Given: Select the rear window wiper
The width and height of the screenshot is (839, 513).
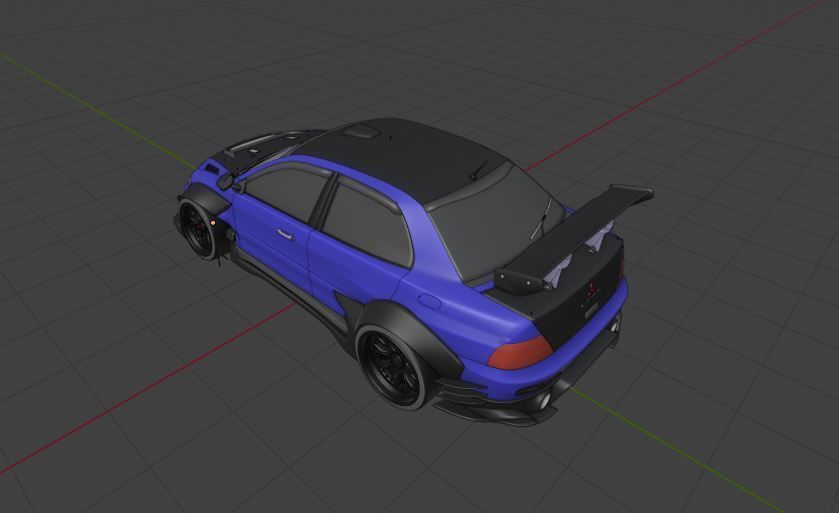Looking at the screenshot, I should pyautogui.click(x=540, y=219).
